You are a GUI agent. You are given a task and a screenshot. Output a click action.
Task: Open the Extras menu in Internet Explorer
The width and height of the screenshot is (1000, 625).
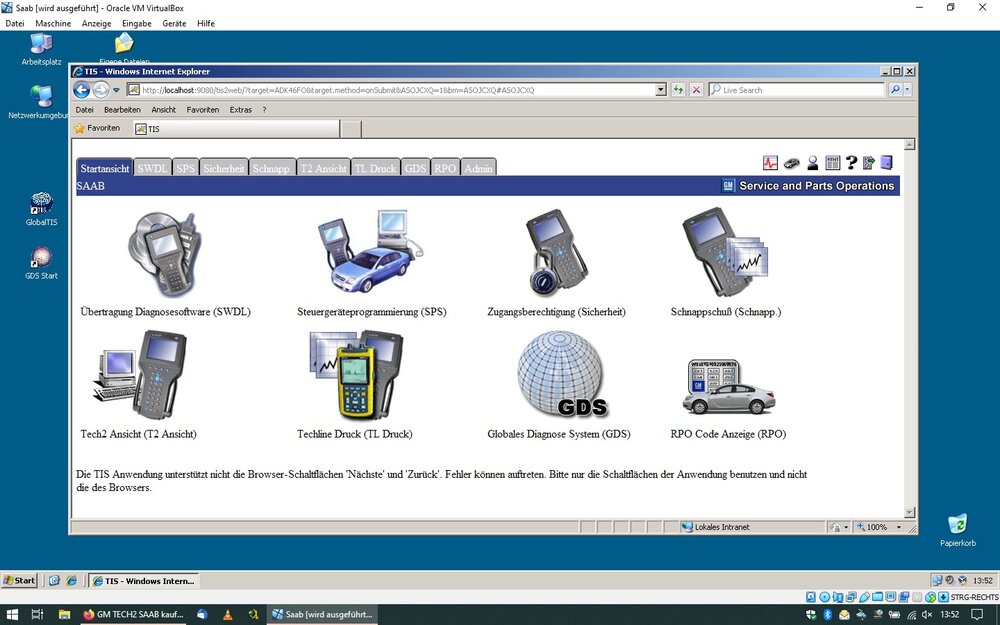(x=240, y=110)
